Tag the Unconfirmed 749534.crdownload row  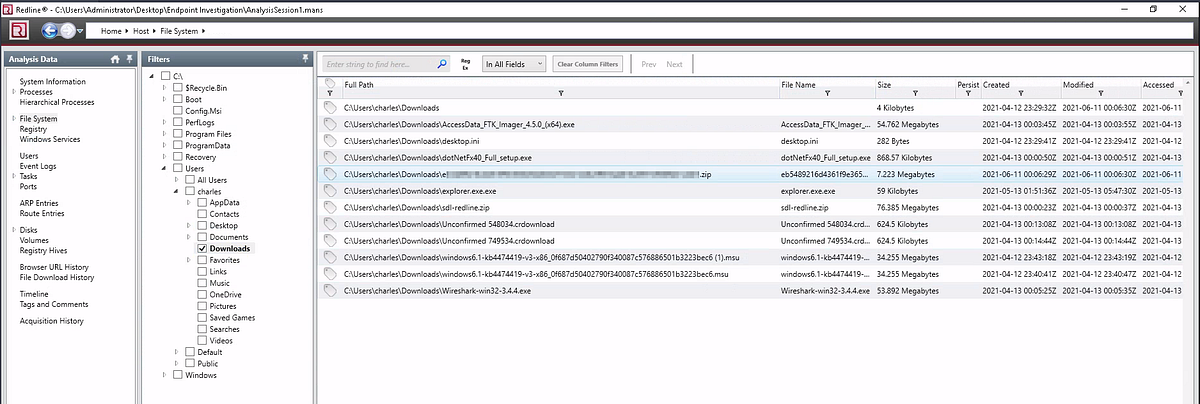(331, 240)
